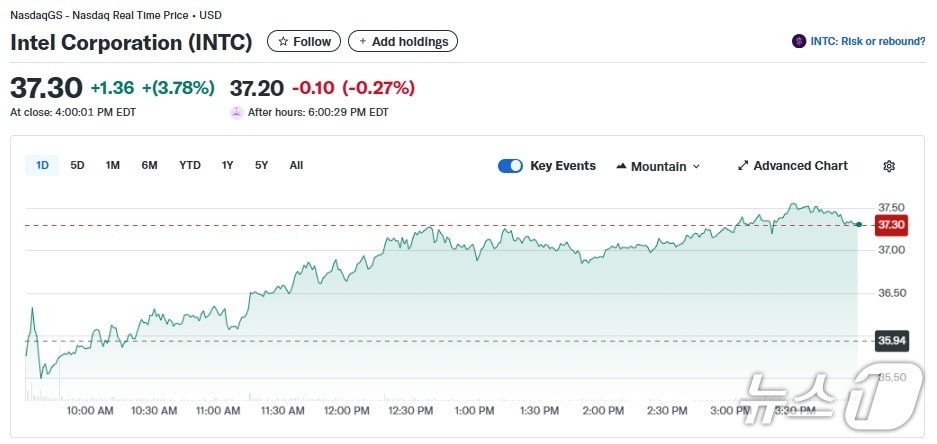Screen dimensions: 937x444
Task: Switch chart to YTD range
Action: point(190,165)
